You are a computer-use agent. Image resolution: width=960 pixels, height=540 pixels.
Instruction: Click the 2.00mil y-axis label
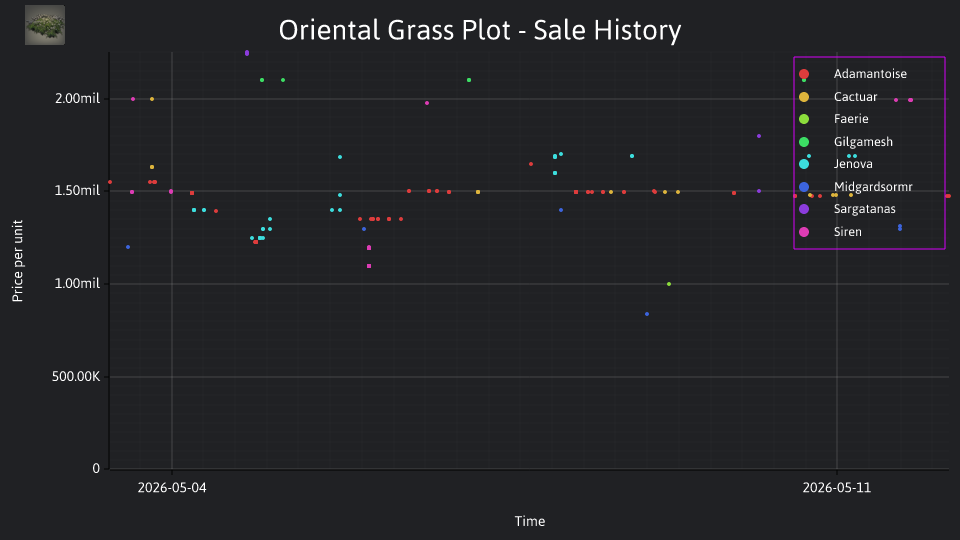coord(77,99)
